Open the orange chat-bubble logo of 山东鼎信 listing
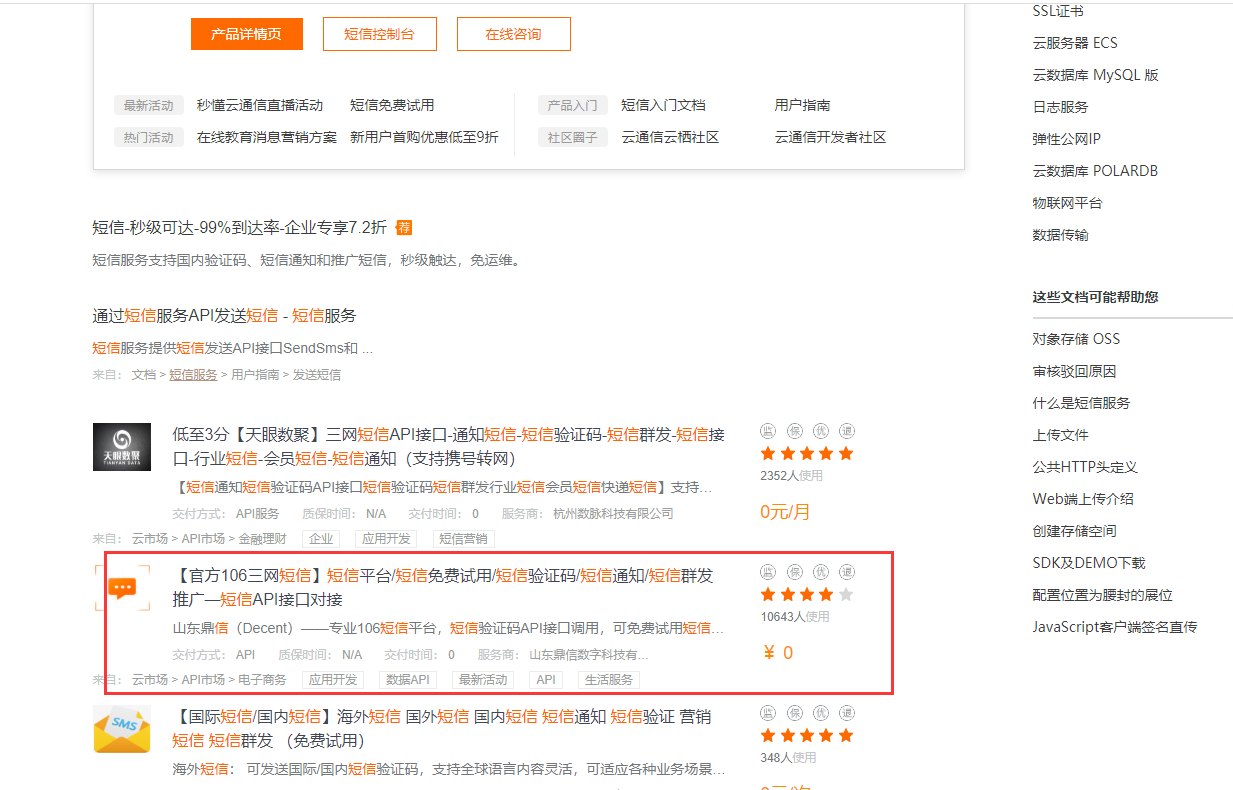The height and width of the screenshot is (790, 1233). [x=122, y=588]
